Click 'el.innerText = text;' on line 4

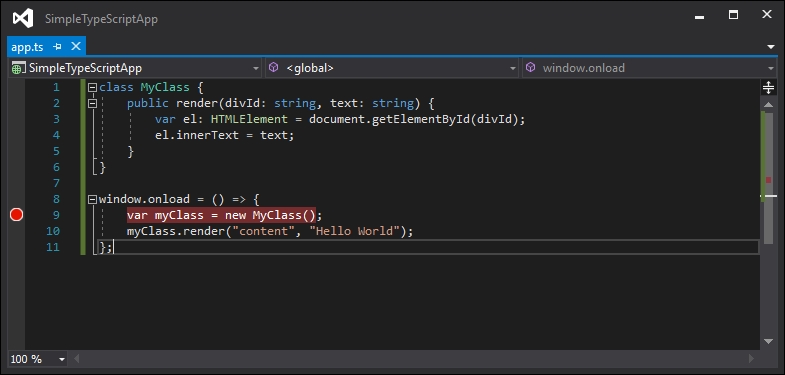224,135
